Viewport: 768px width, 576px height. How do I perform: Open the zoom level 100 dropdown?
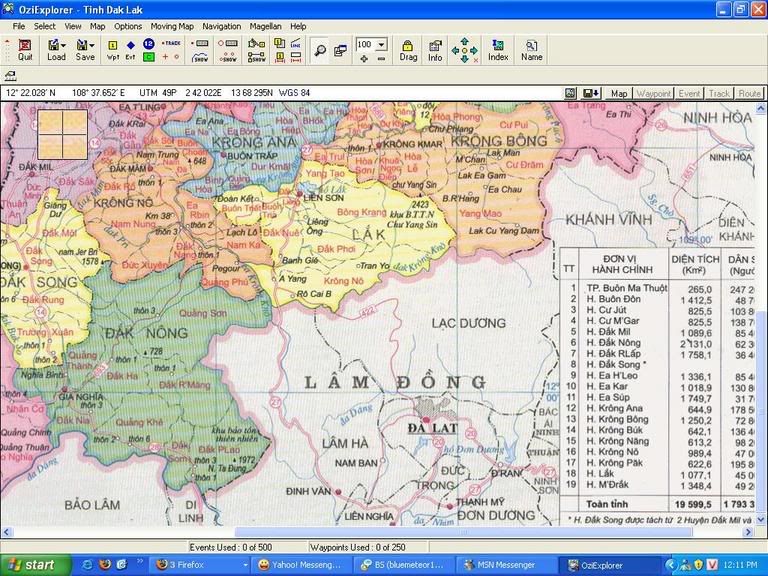click(382, 45)
